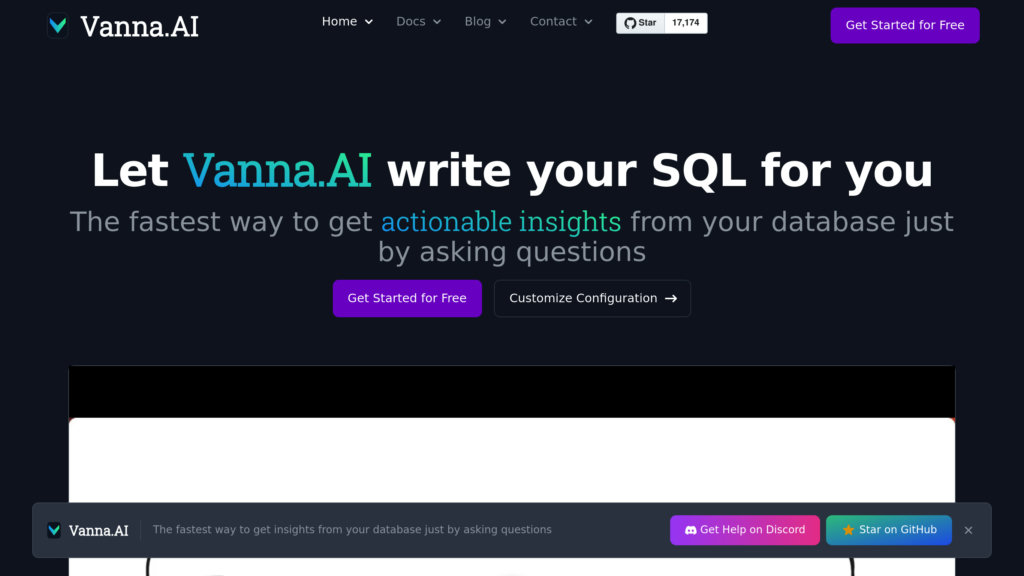This screenshot has height=576, width=1024.
Task: Click the GitHub Star badge icon
Action: point(640,23)
